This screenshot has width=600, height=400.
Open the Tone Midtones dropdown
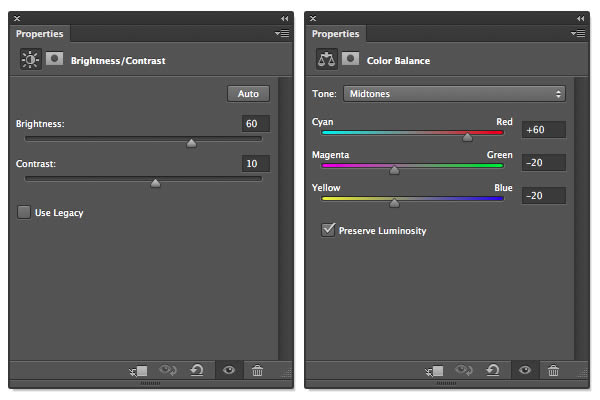click(454, 93)
